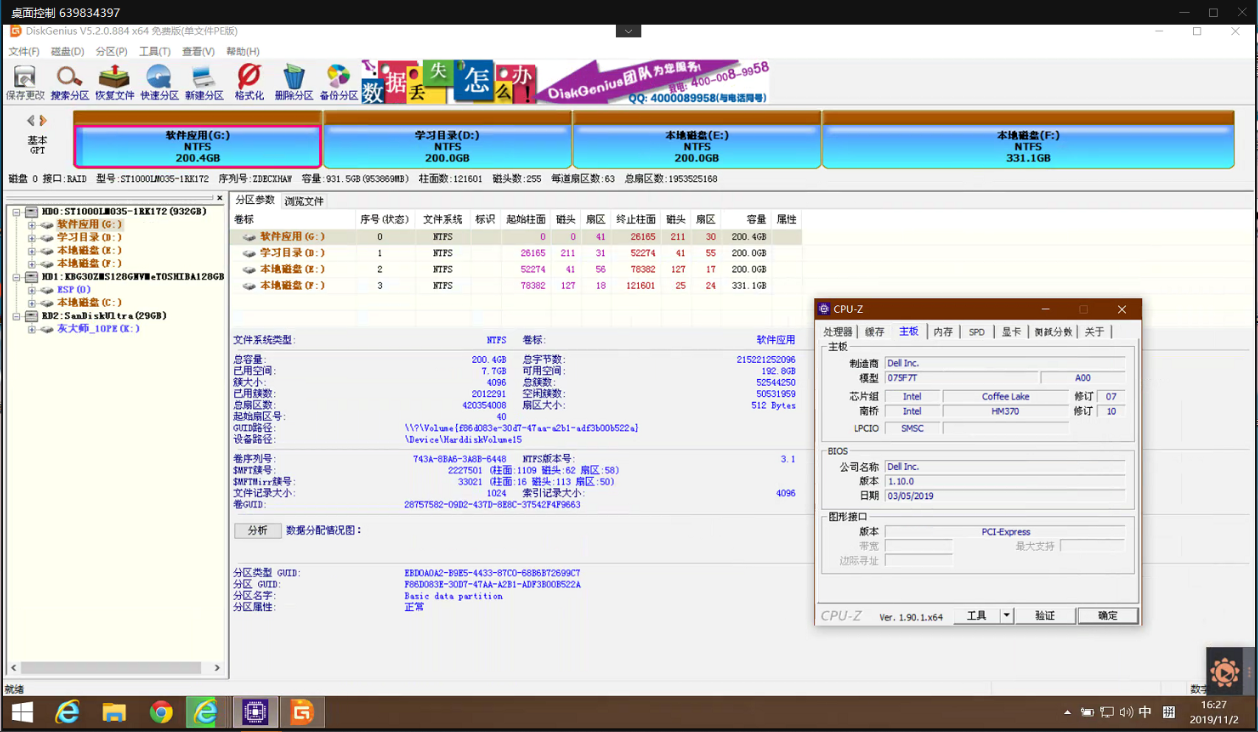This screenshot has width=1258, height=732.
Task: Go to previous disk with left arrow
Action: click(31, 121)
